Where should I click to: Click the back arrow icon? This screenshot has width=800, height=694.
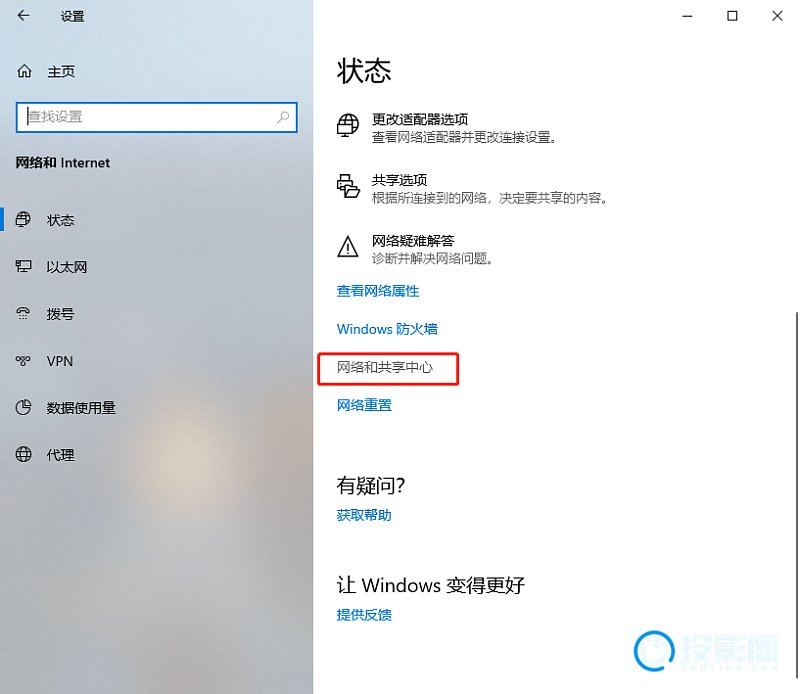[23, 16]
